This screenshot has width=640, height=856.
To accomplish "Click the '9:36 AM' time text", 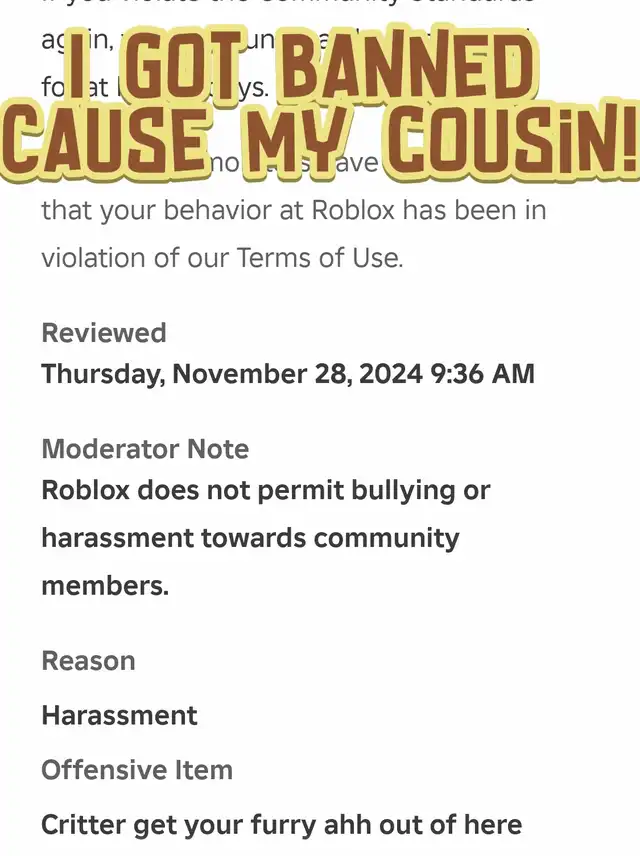I will (x=483, y=374).
